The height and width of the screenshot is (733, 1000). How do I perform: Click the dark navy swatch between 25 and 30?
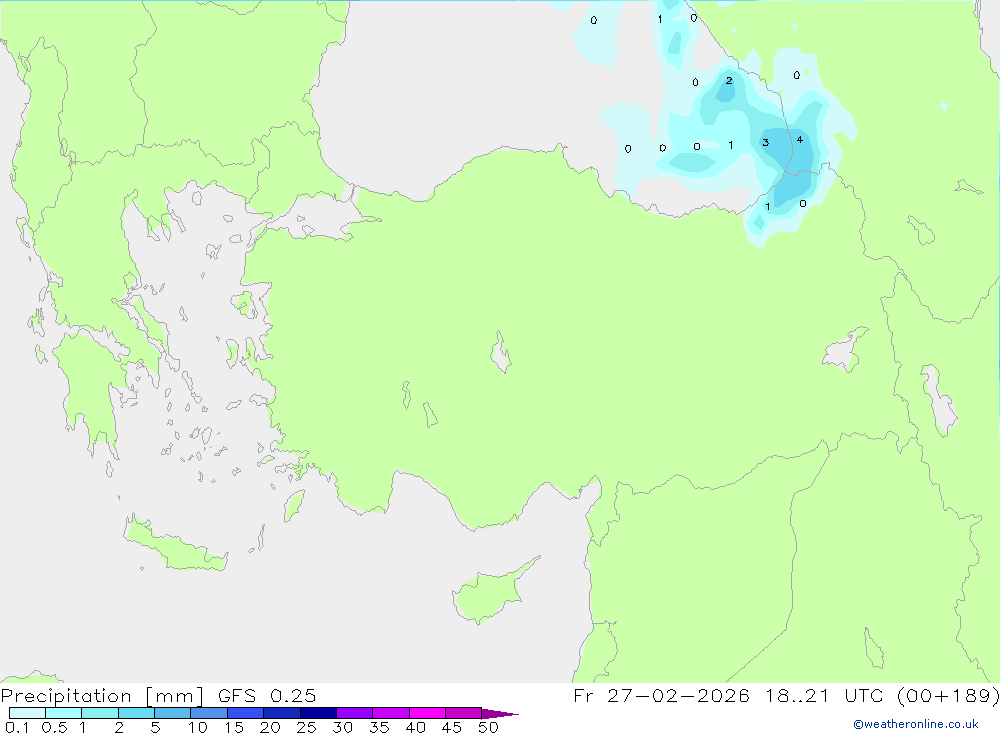(x=318, y=713)
